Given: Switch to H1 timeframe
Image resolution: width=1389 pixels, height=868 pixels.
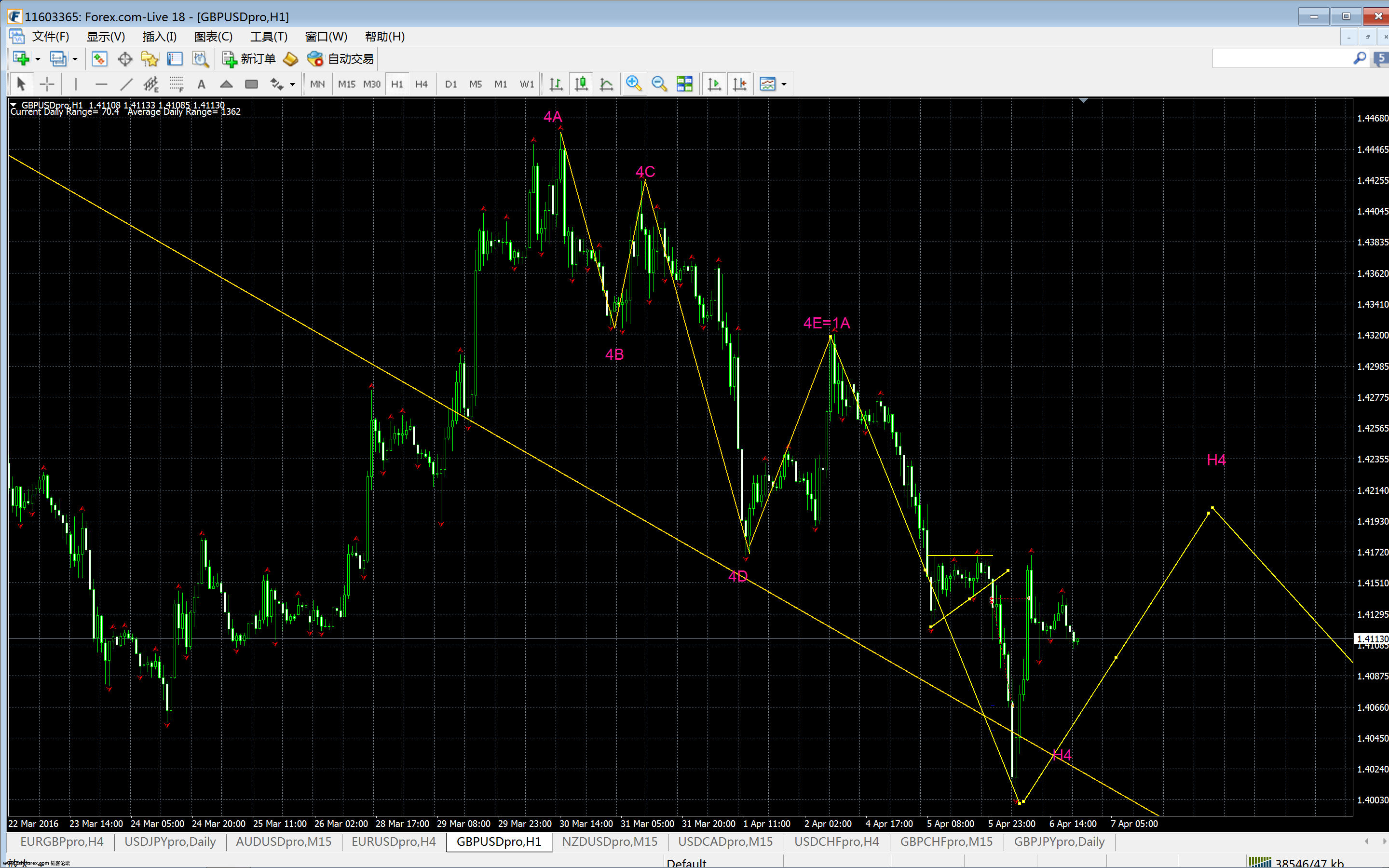Looking at the screenshot, I should coord(396,84).
